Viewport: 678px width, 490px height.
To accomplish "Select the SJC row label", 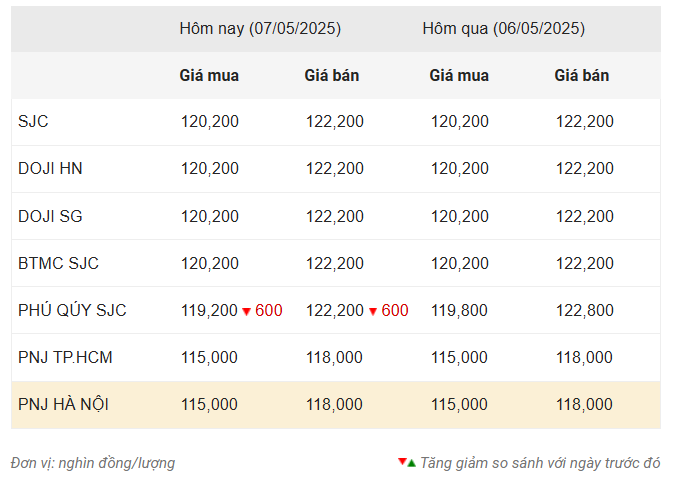I will [x=33, y=121].
